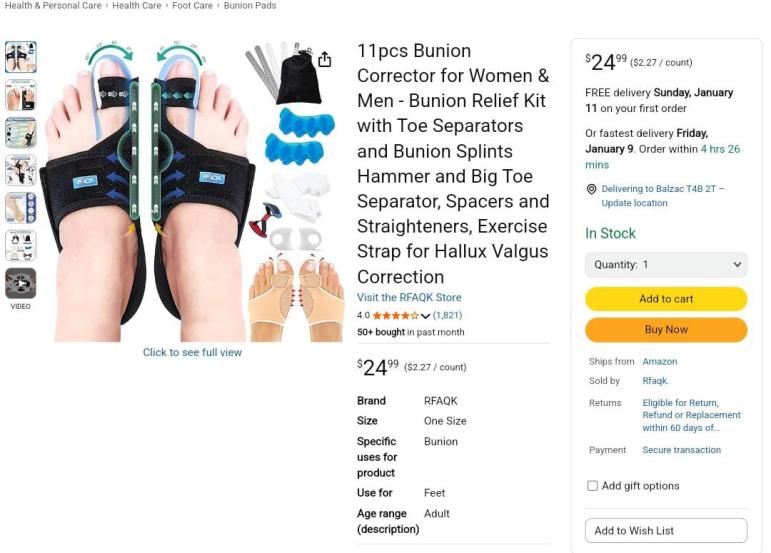
Task: Open the Bunion Pads breadcrumb category
Action: [x=250, y=6]
